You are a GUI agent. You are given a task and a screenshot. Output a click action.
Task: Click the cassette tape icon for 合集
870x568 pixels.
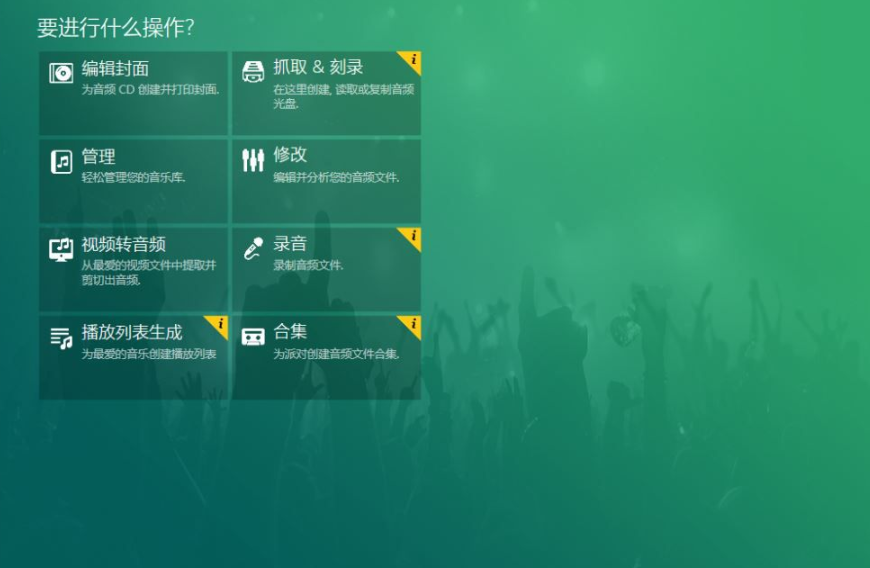coord(253,337)
